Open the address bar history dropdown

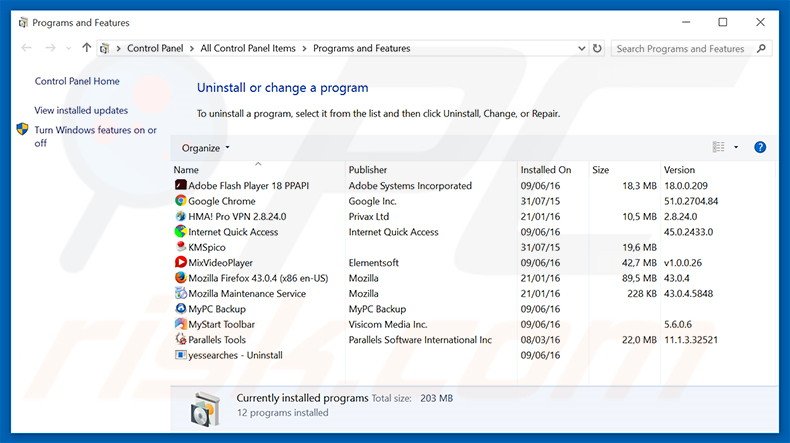tap(581, 48)
